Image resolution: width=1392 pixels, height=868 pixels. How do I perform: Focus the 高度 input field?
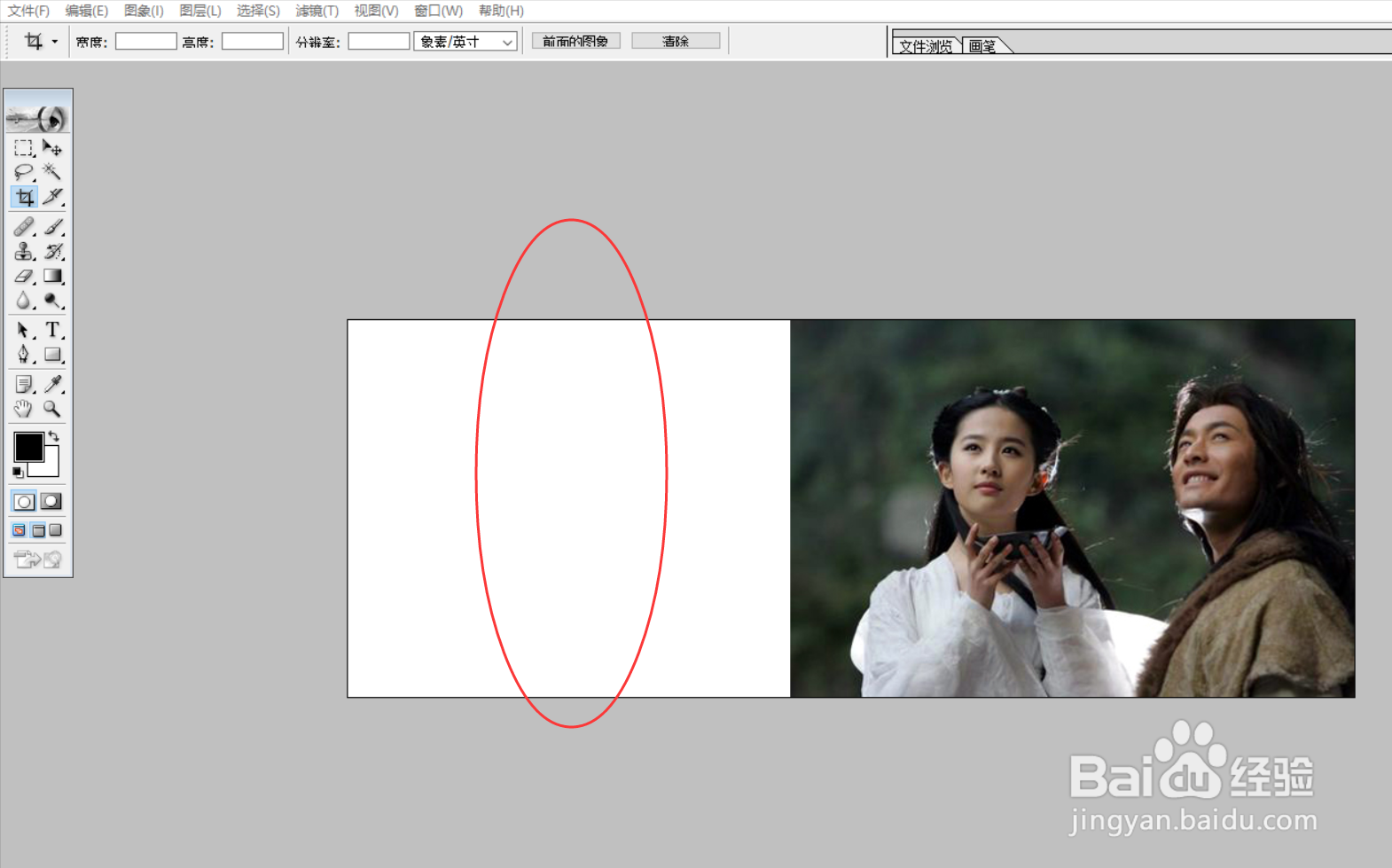(x=253, y=42)
